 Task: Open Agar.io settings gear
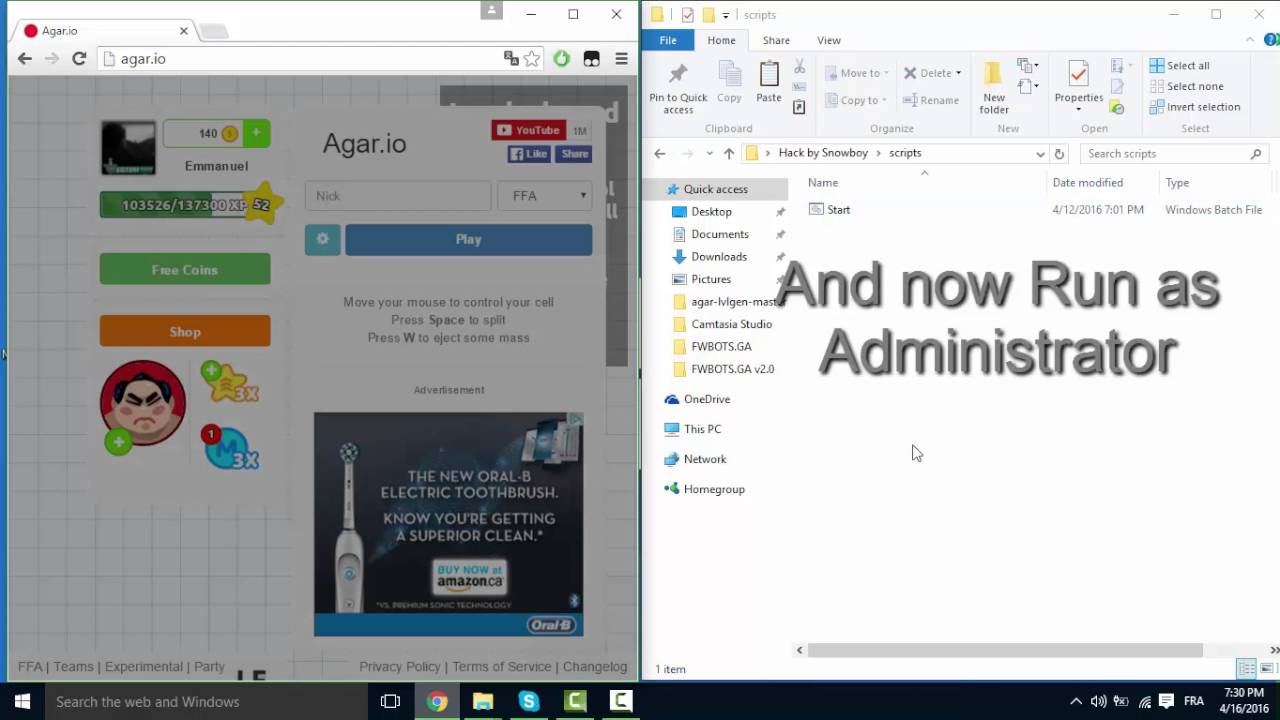pos(322,239)
